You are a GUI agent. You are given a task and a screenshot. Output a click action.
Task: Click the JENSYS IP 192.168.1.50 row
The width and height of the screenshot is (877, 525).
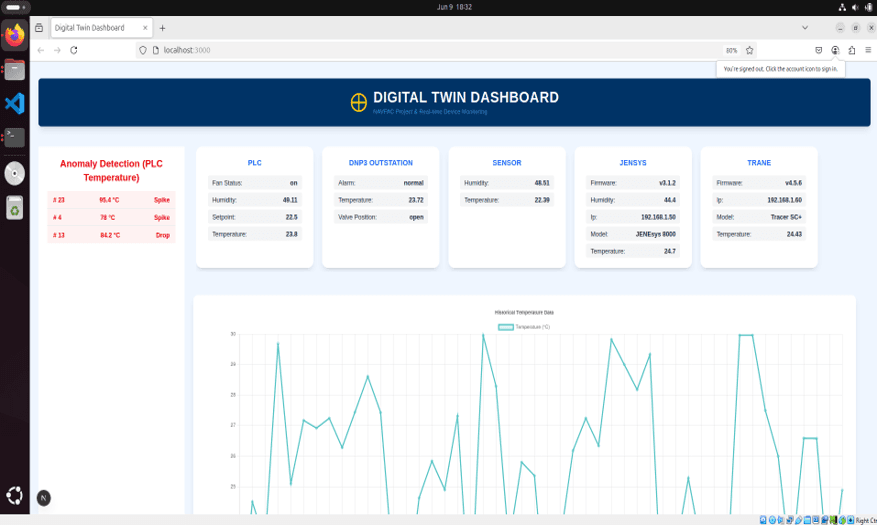tap(633, 217)
